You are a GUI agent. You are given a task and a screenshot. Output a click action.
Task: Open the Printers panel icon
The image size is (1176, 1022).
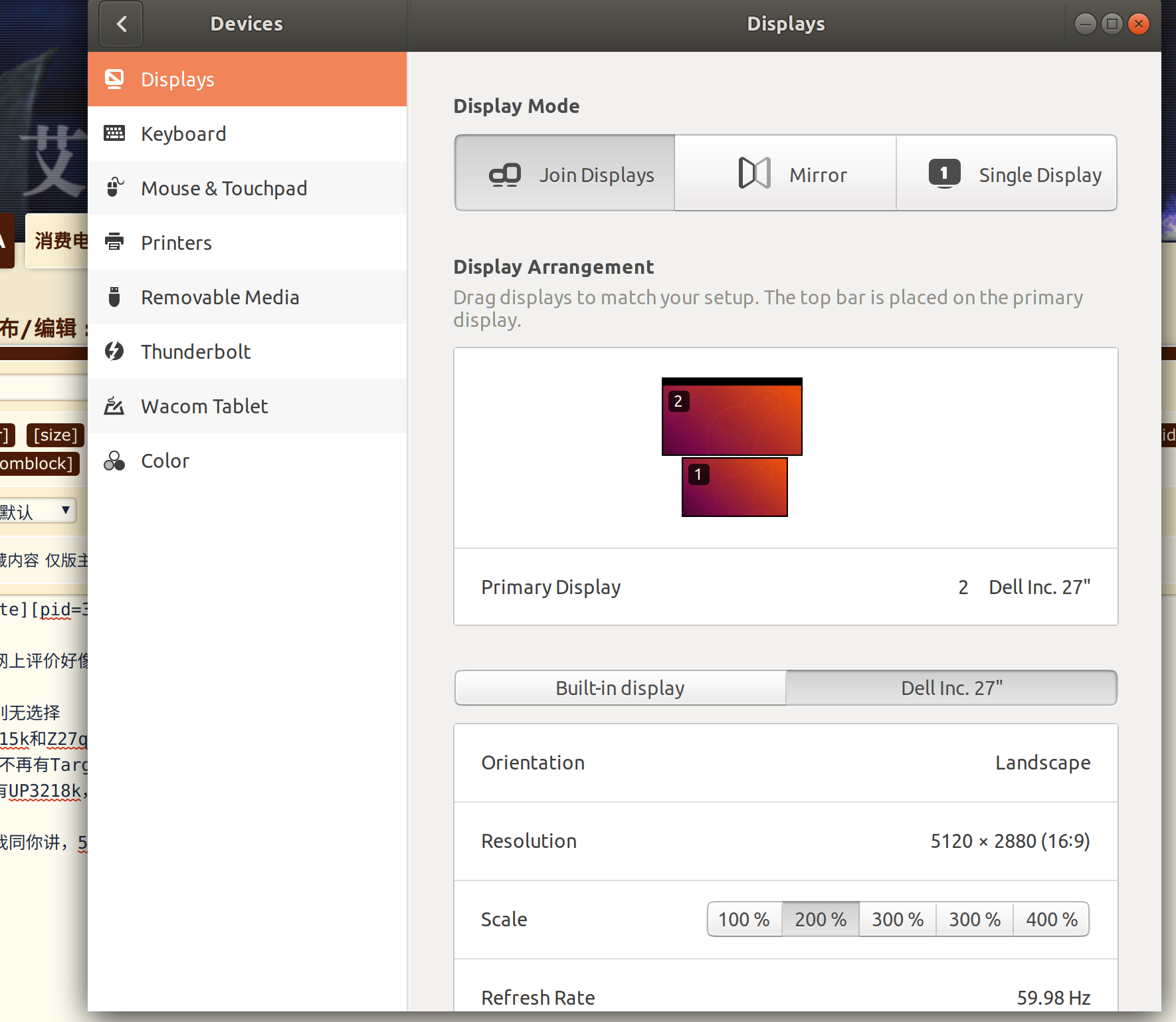pos(114,242)
